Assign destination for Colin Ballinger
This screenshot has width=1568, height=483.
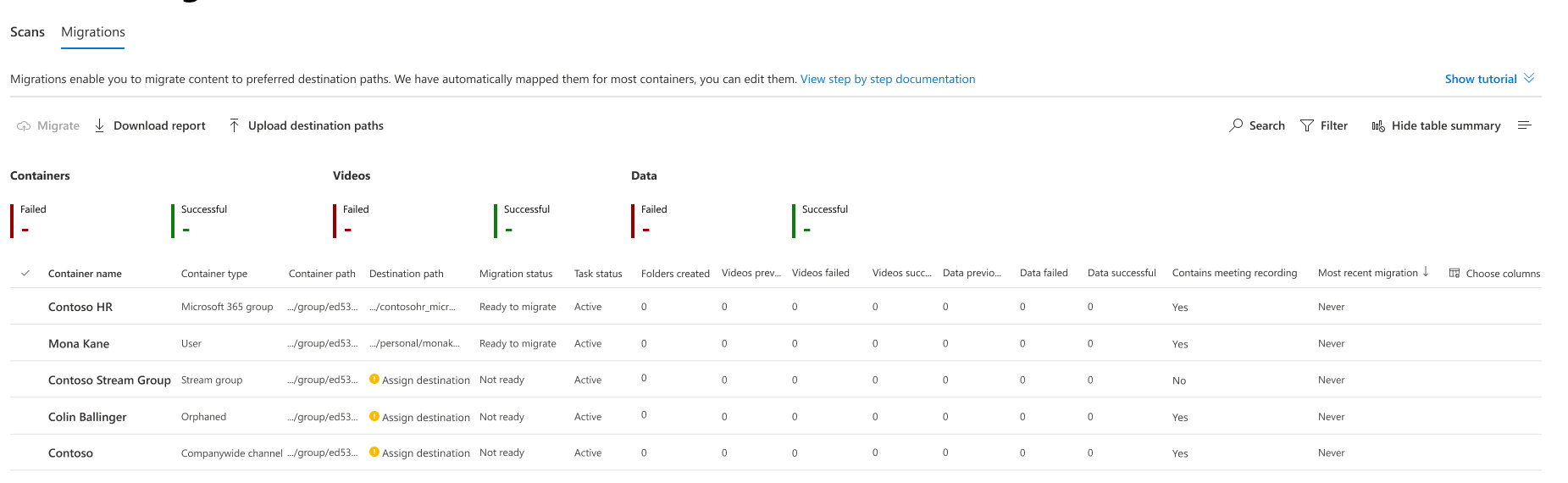pos(425,417)
